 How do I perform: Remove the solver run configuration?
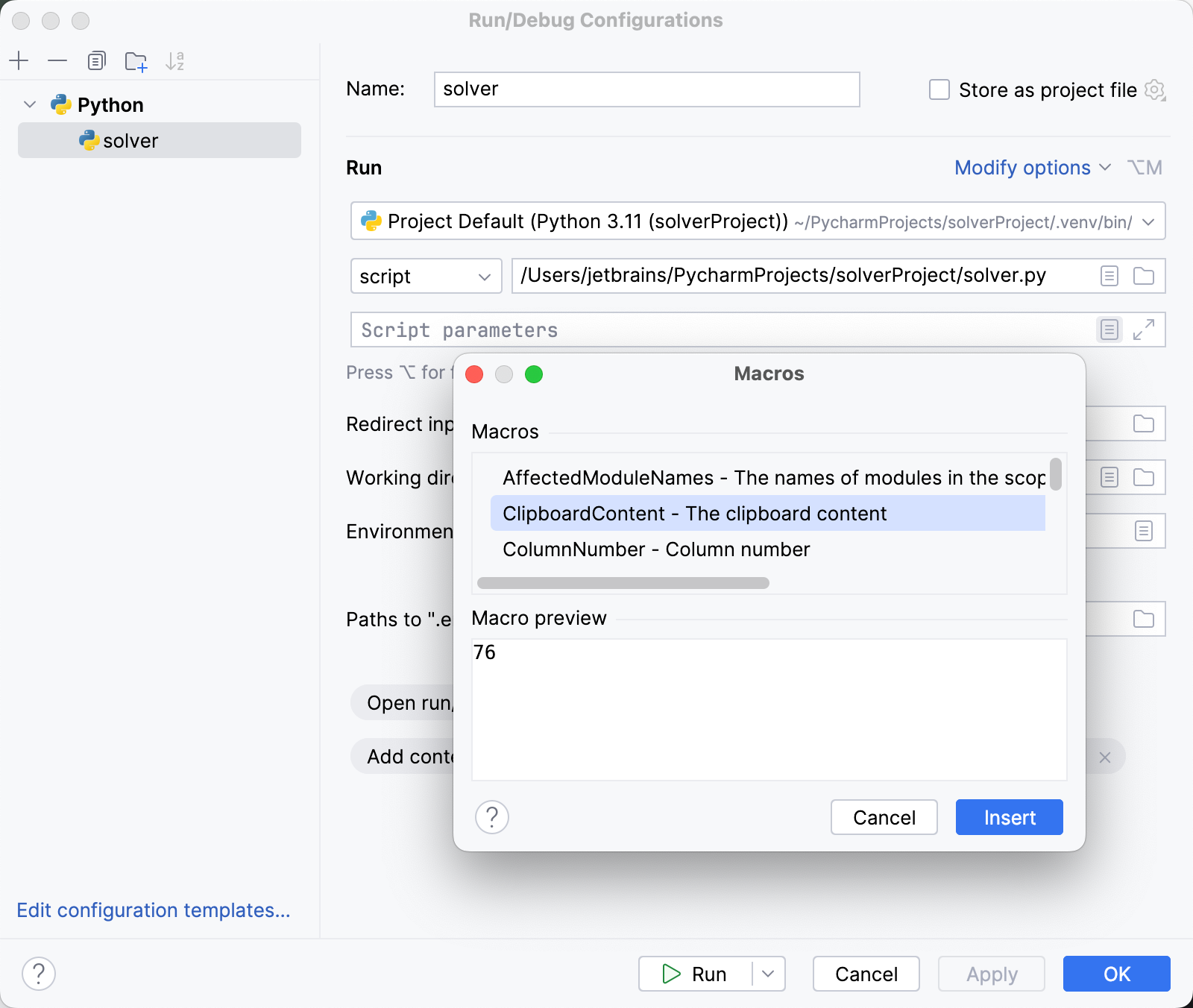tap(58, 60)
